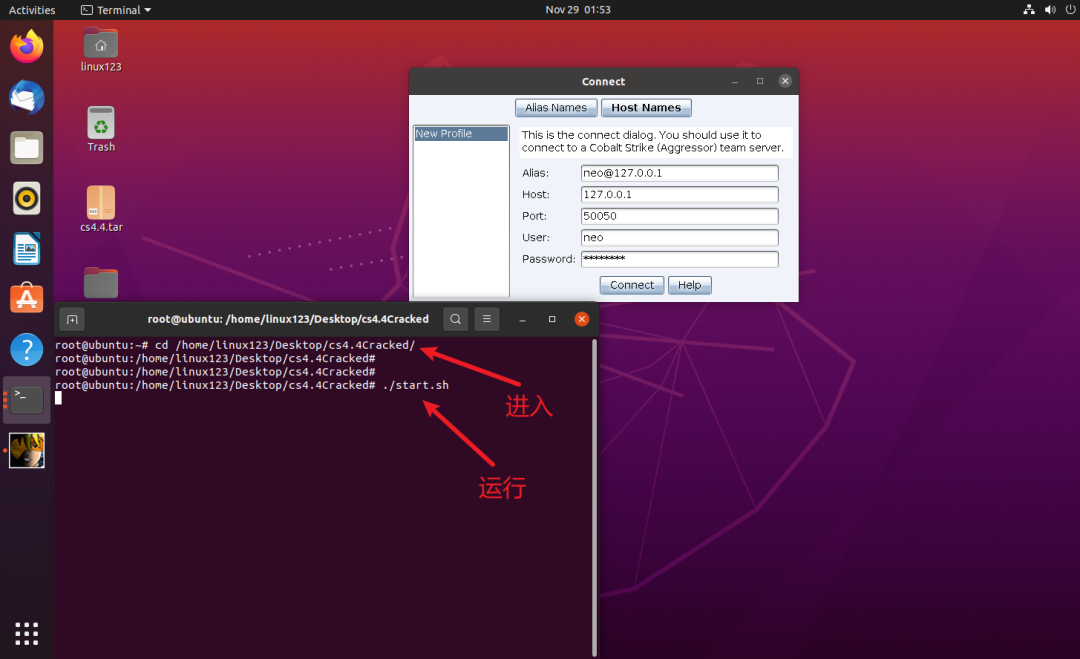This screenshot has height=659, width=1080.
Task: Launch LibreOffice Writer from the dock
Action: (26, 249)
